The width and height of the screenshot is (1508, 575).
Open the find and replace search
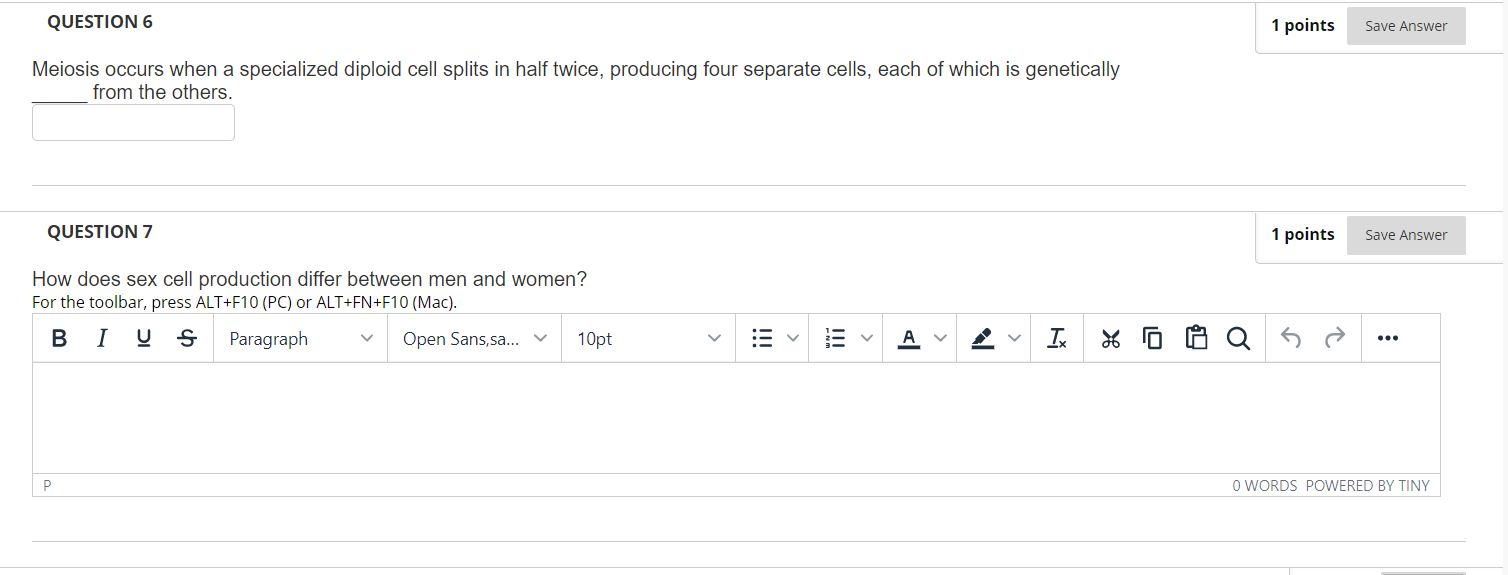tap(1238, 339)
